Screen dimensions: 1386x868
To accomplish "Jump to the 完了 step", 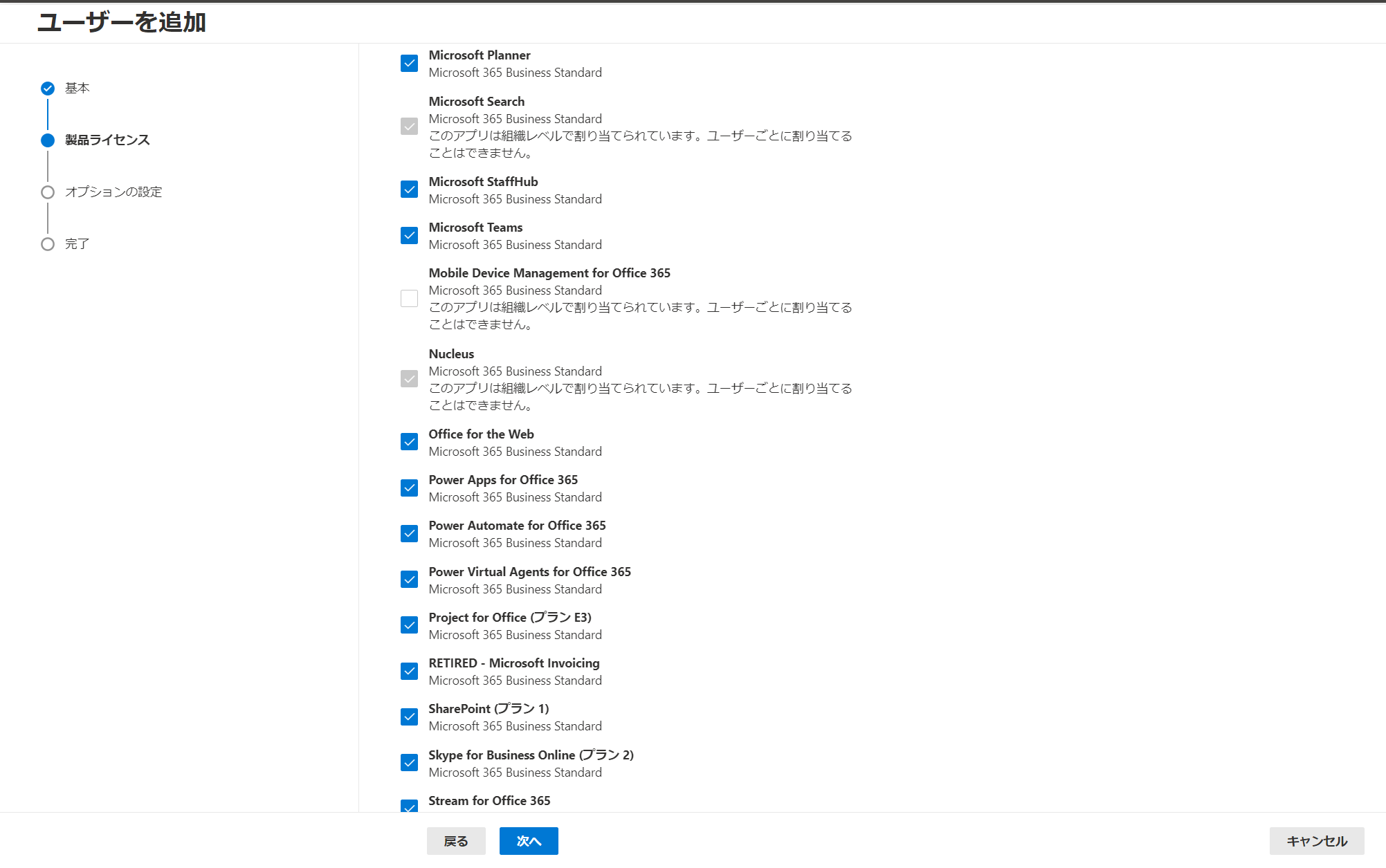I will coord(77,243).
